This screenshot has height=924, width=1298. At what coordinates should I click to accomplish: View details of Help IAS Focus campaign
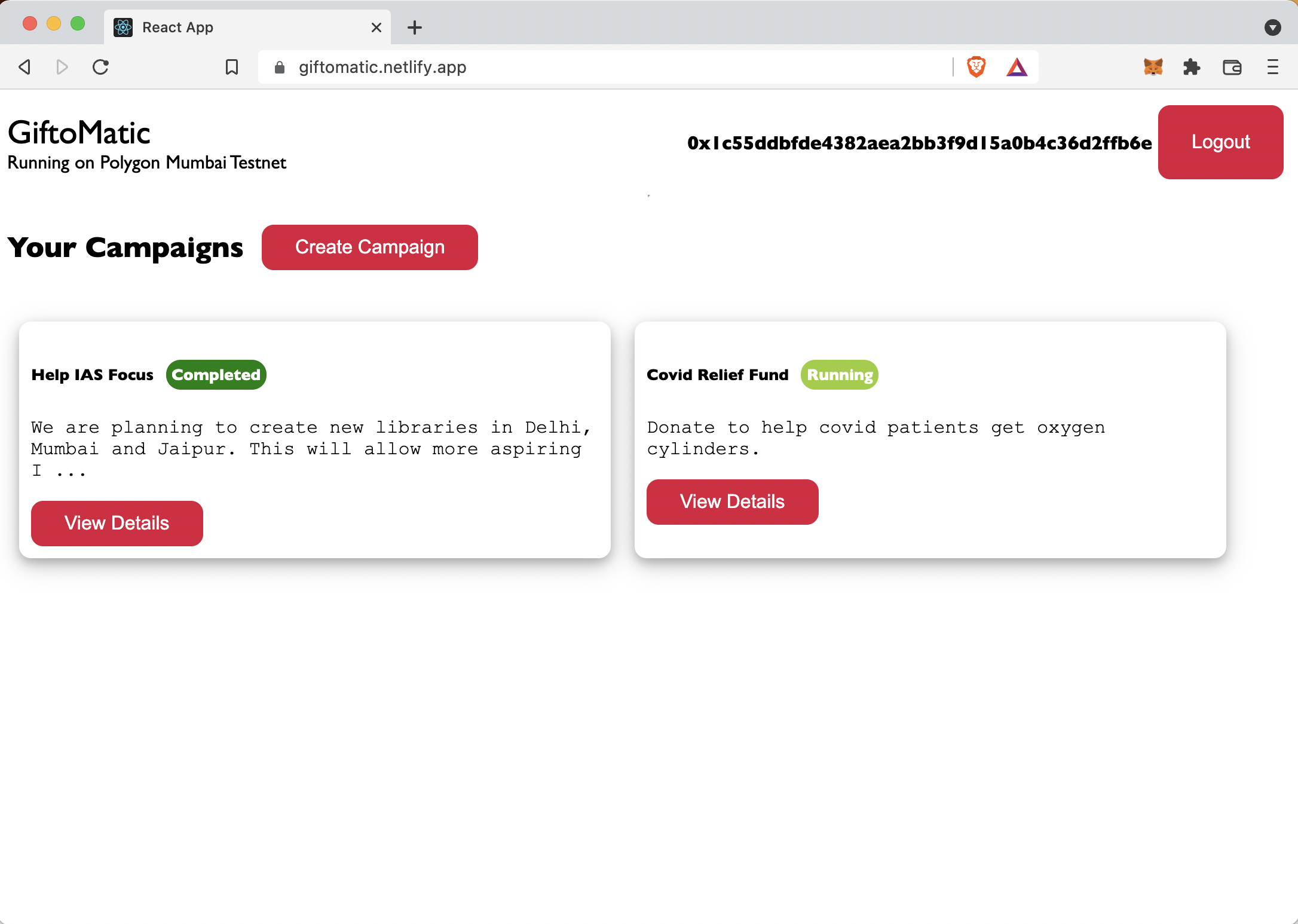pos(117,523)
